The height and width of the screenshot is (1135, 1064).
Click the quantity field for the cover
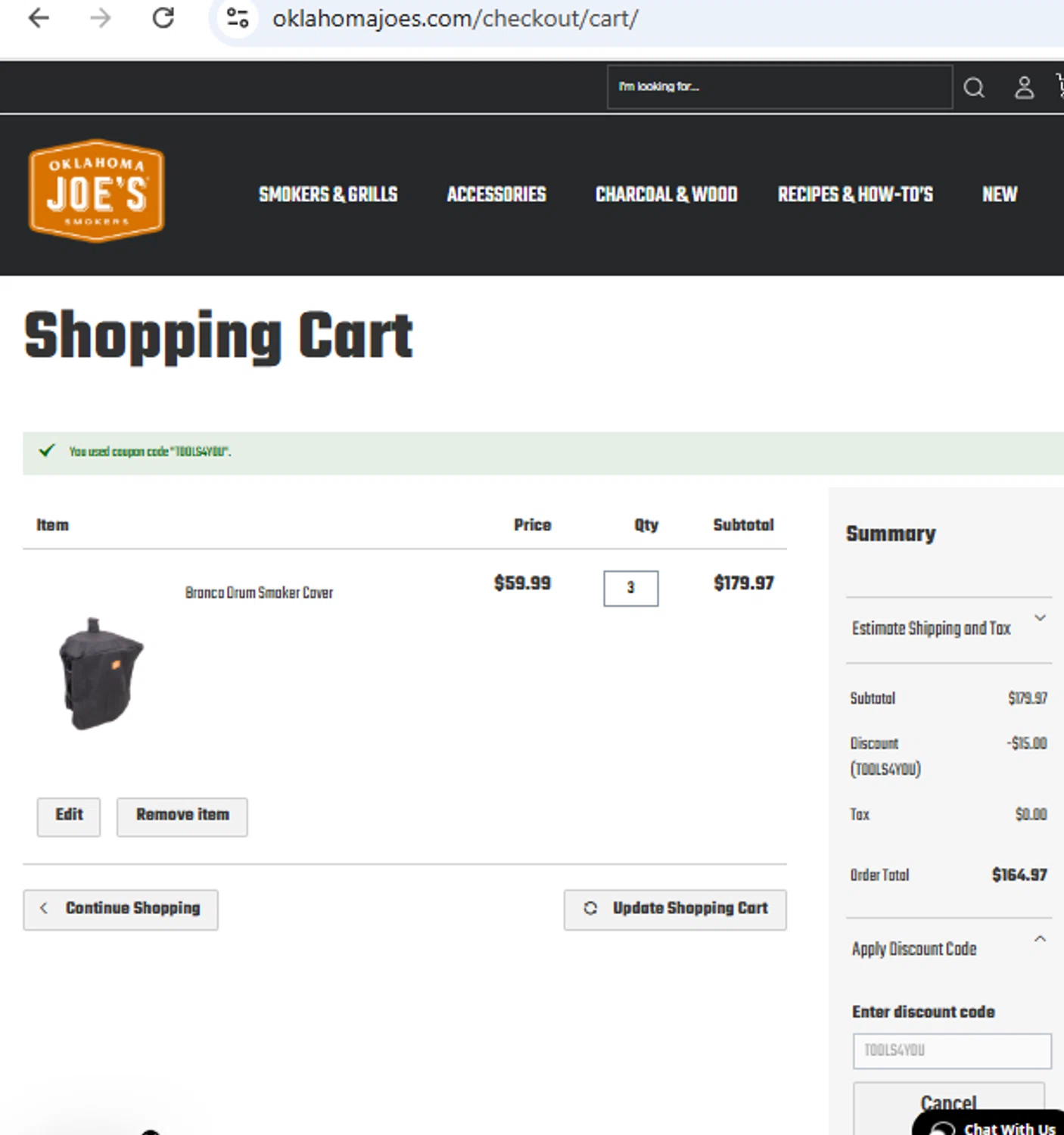[630, 588]
